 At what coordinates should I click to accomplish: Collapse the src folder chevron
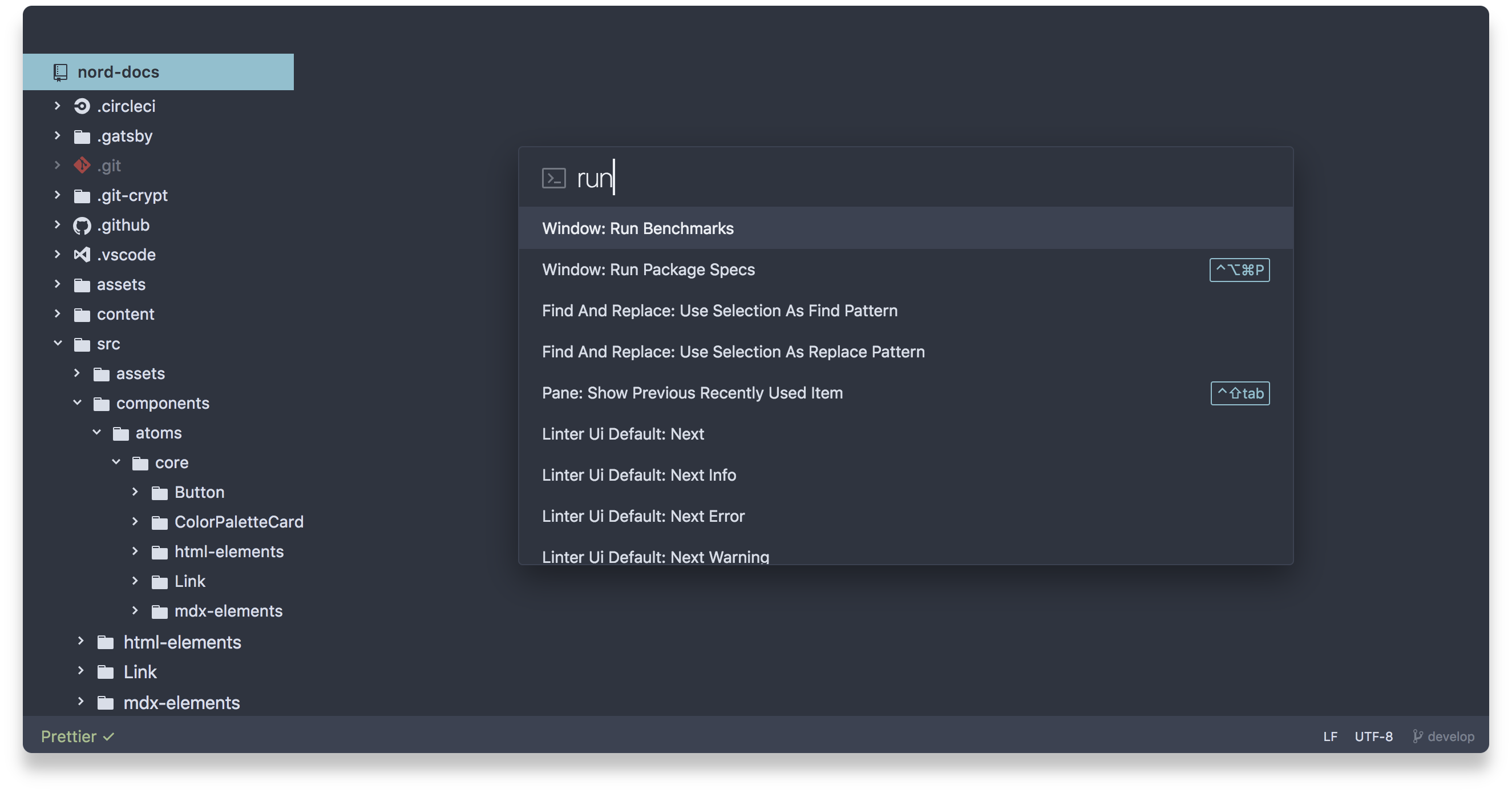click(58, 343)
